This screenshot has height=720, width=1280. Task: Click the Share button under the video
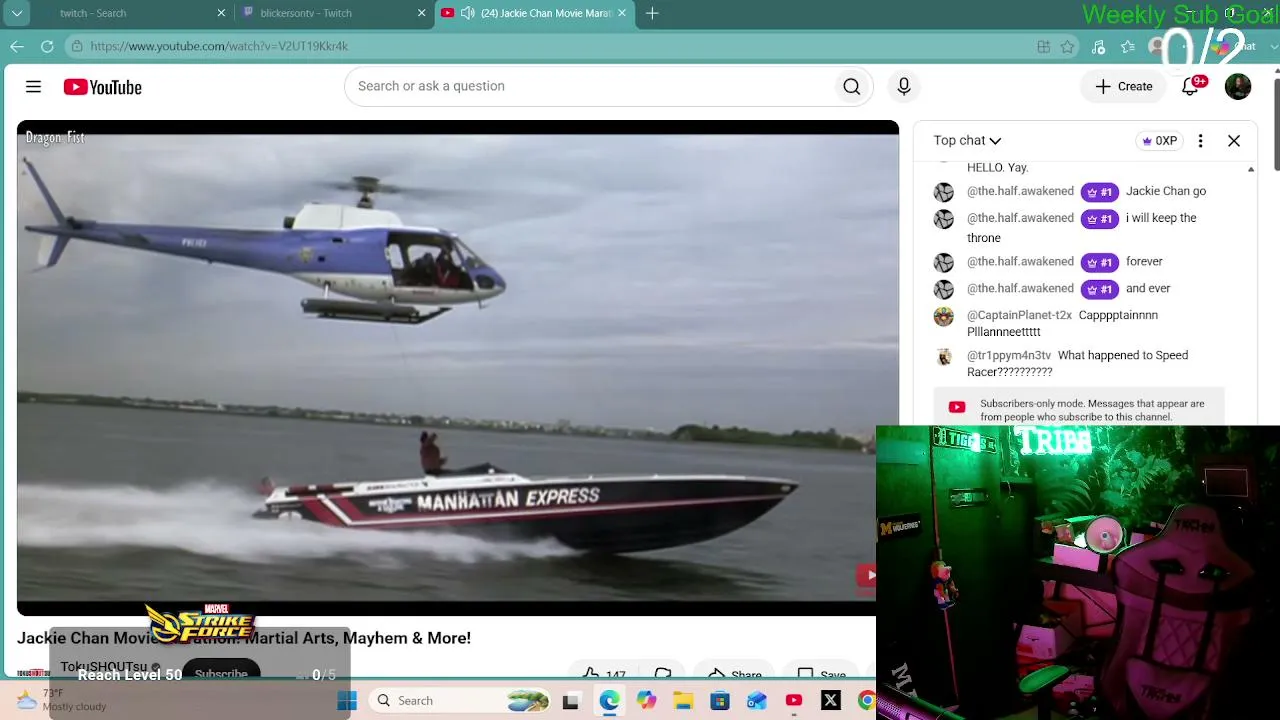coord(735,675)
